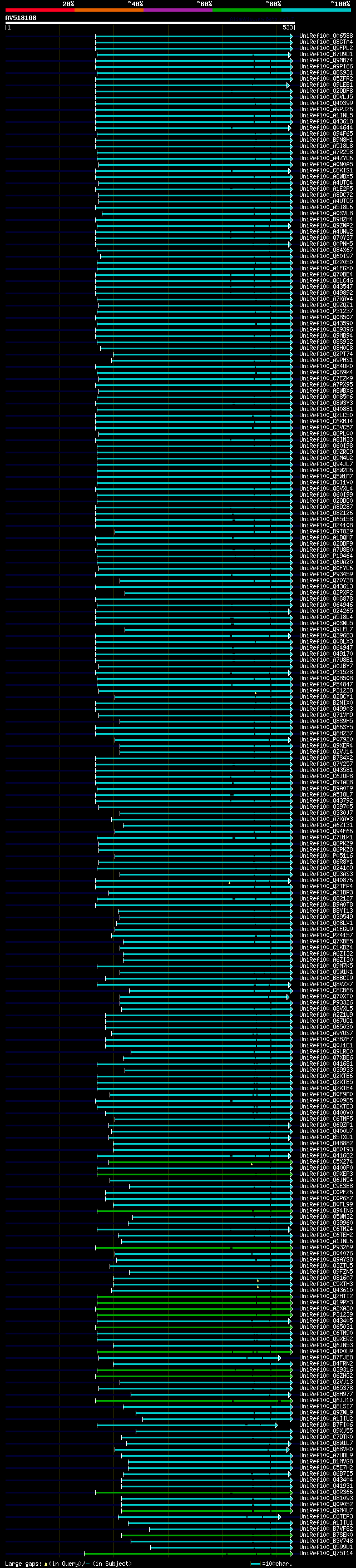Select hit label UniRef100_Q68VK0
356x1568 pixels.
coord(326,1450)
